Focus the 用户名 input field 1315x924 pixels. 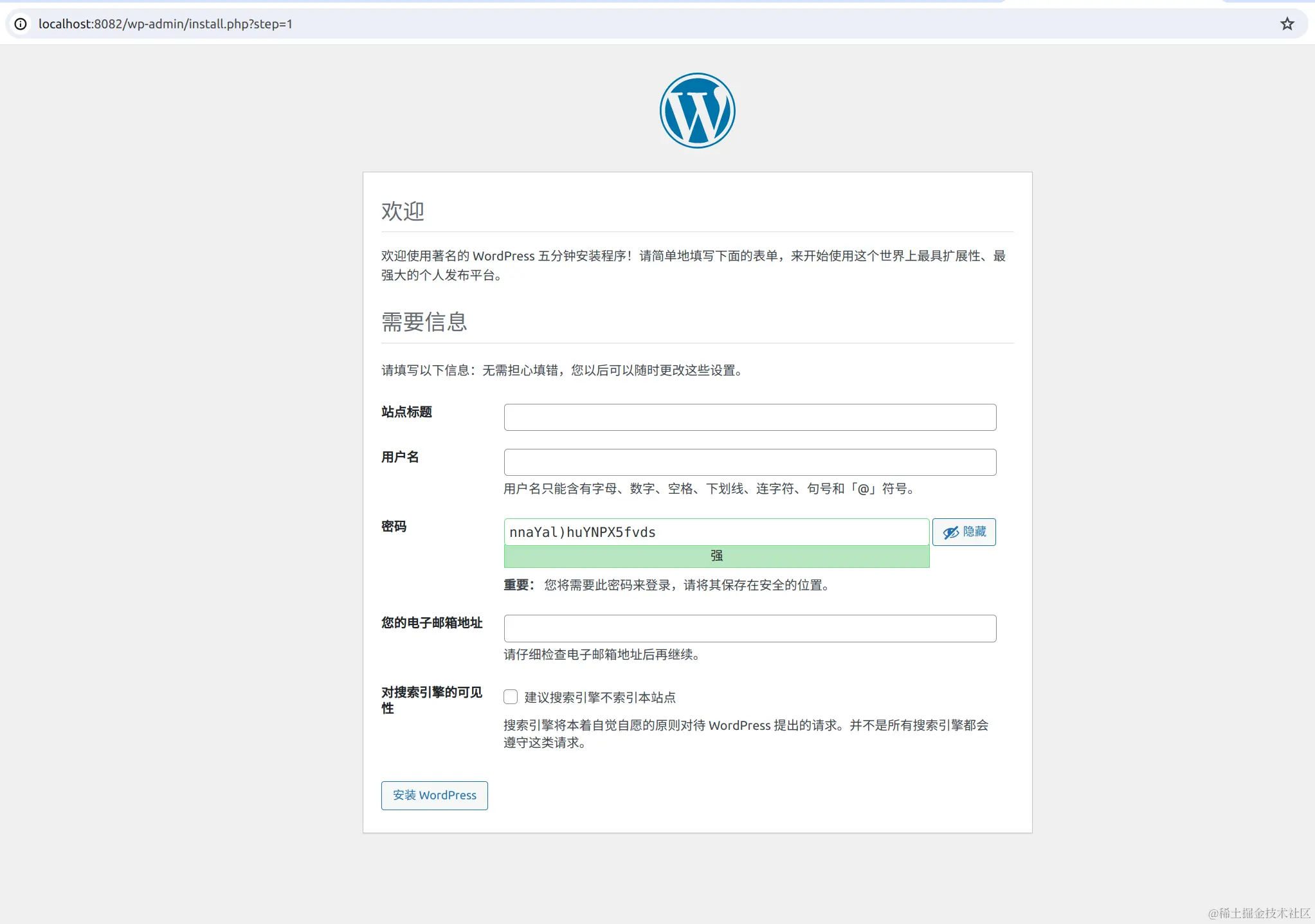(x=750, y=462)
